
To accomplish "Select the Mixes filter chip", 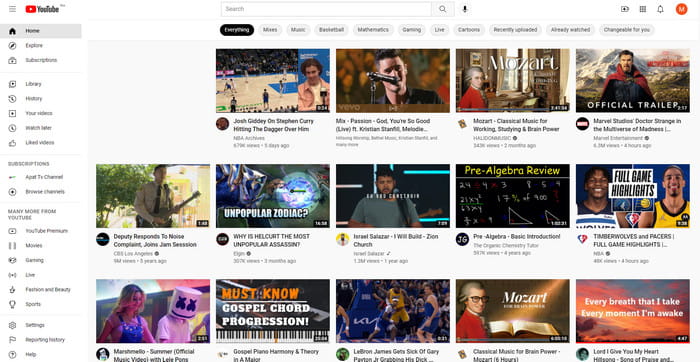I will pos(270,30).
